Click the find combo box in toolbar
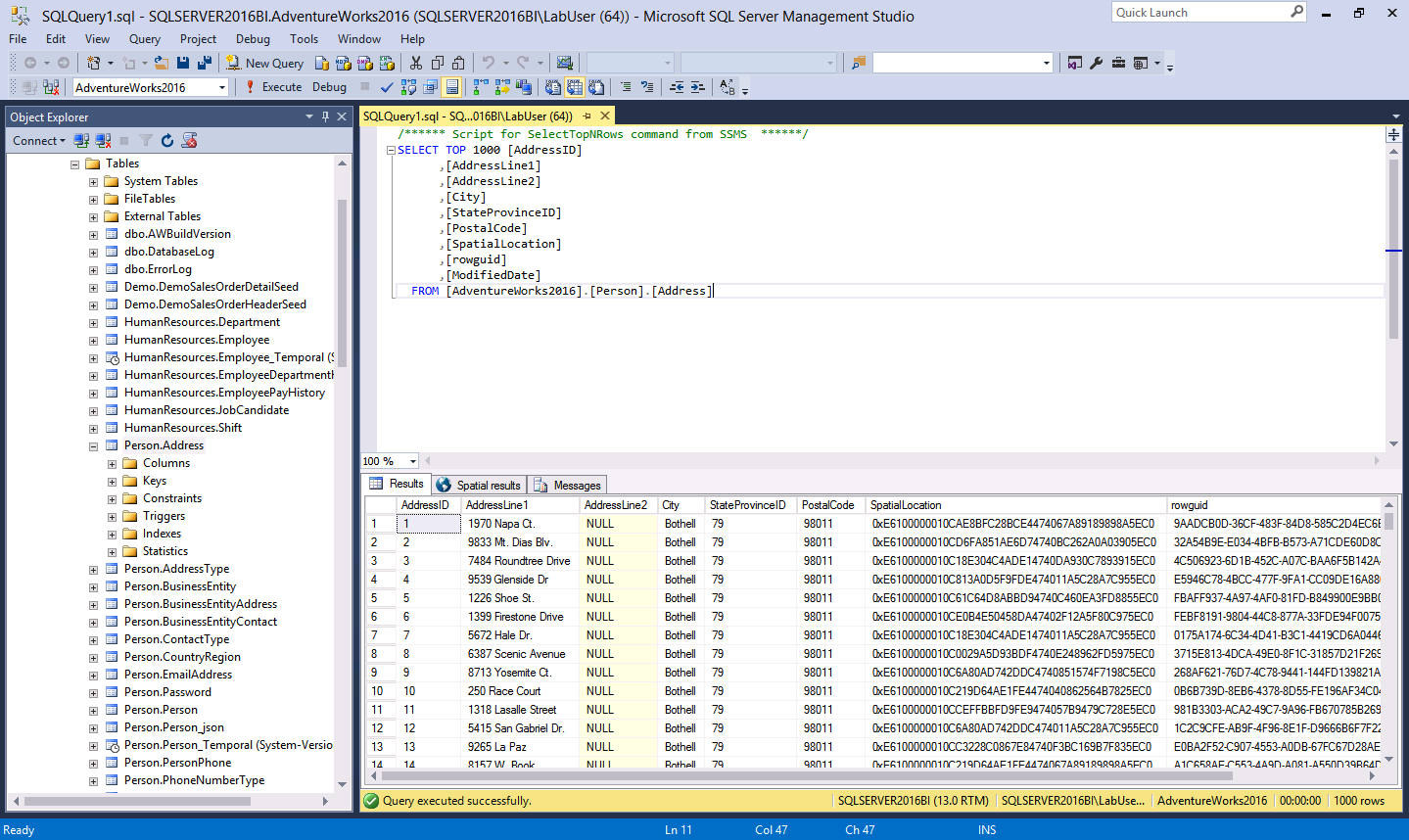 963,63
